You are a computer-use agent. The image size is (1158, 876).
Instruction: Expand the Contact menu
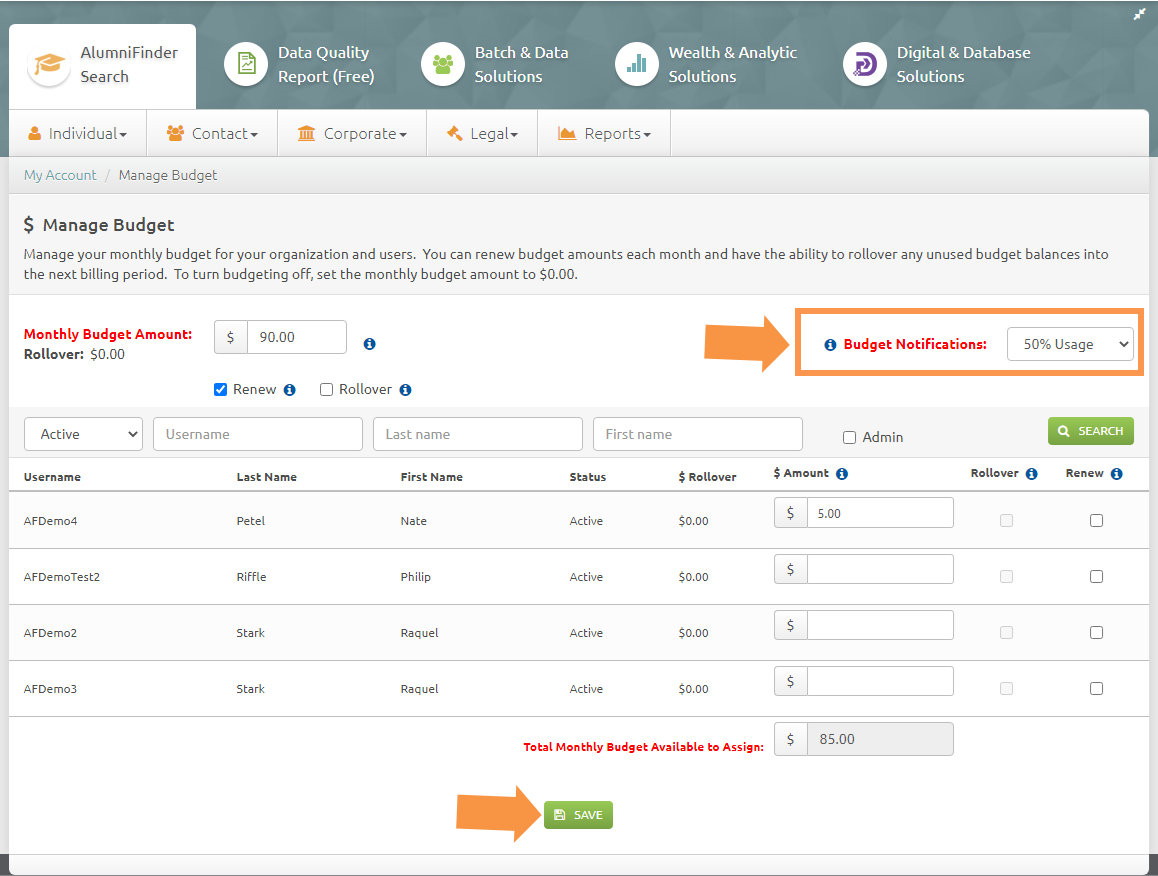[x=212, y=134]
